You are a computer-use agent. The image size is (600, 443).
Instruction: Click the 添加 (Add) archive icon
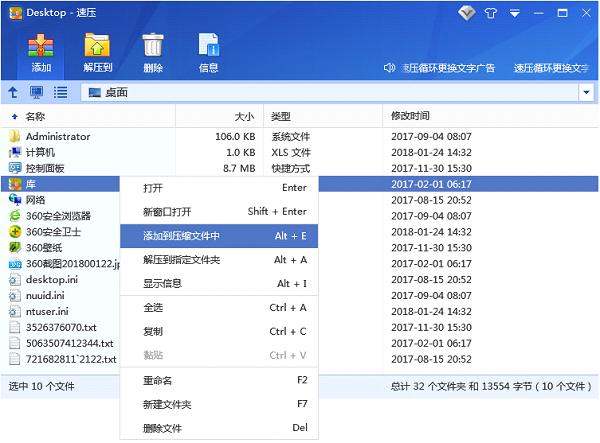(x=41, y=51)
